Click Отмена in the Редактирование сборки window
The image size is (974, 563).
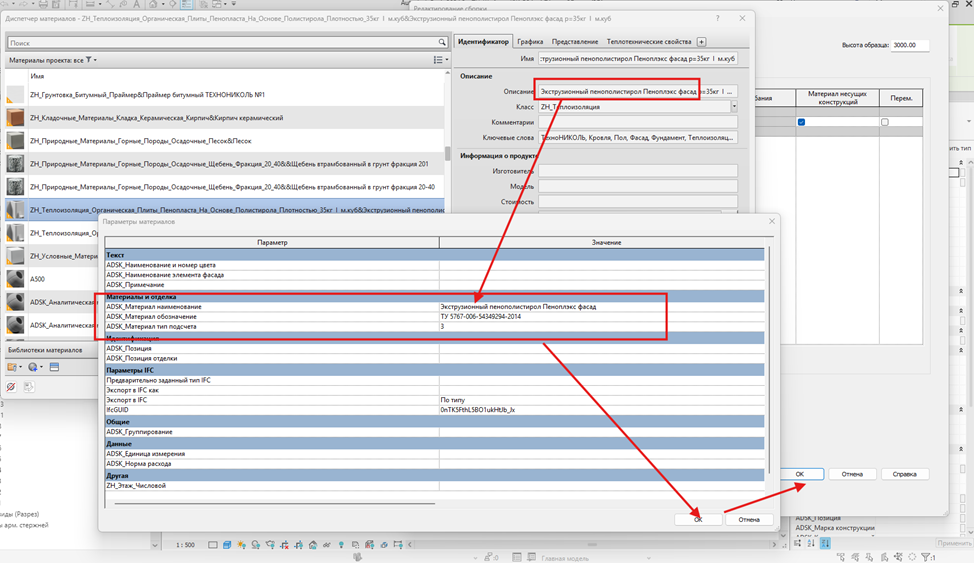(852, 474)
